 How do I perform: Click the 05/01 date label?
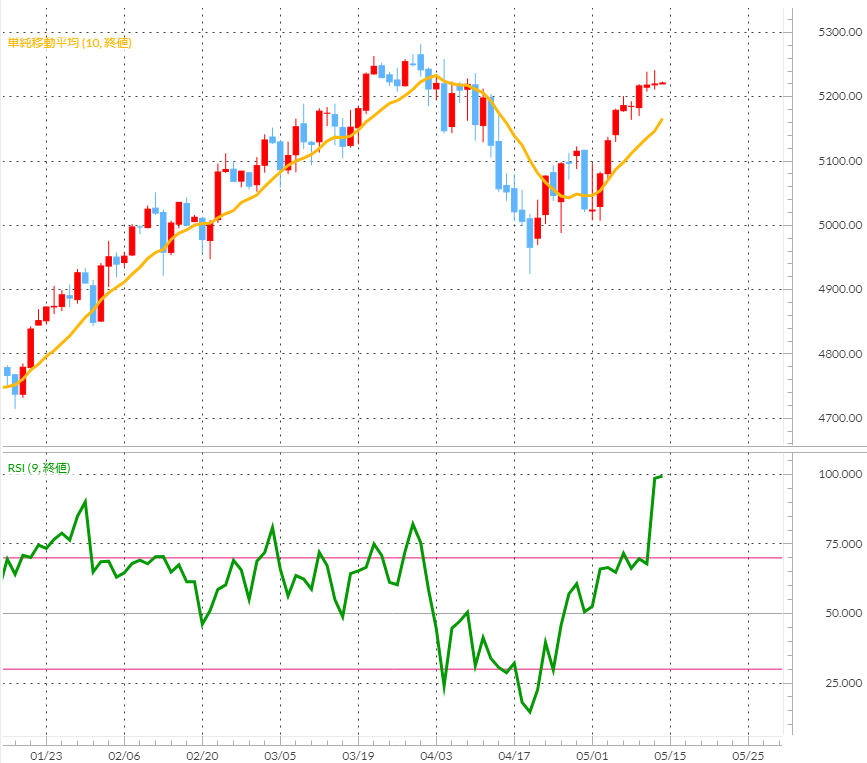click(x=592, y=755)
